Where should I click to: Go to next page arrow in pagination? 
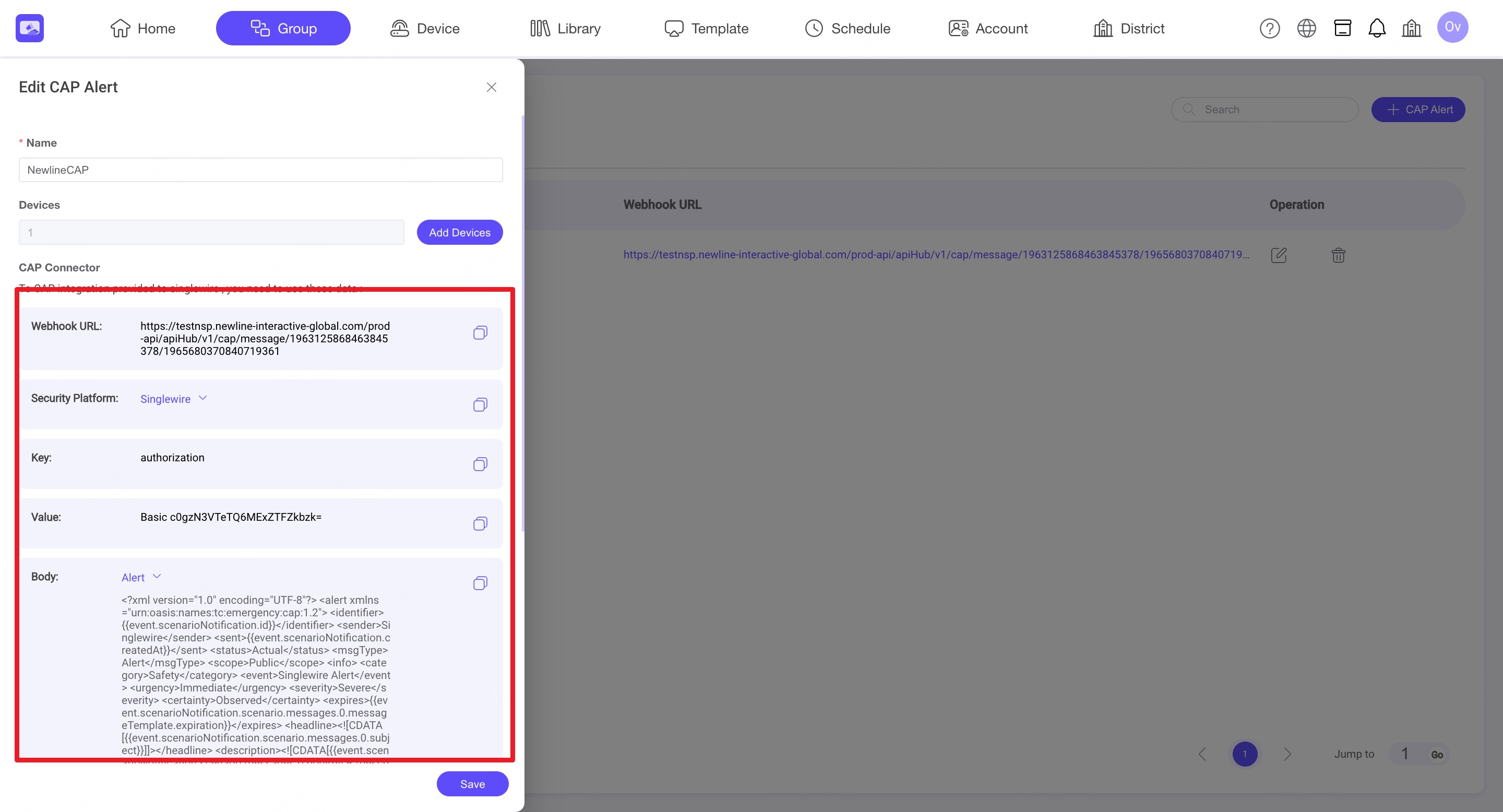[1287, 754]
